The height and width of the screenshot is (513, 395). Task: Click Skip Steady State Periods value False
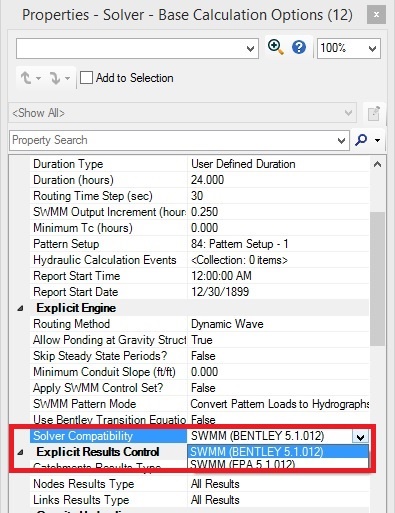pos(203,356)
